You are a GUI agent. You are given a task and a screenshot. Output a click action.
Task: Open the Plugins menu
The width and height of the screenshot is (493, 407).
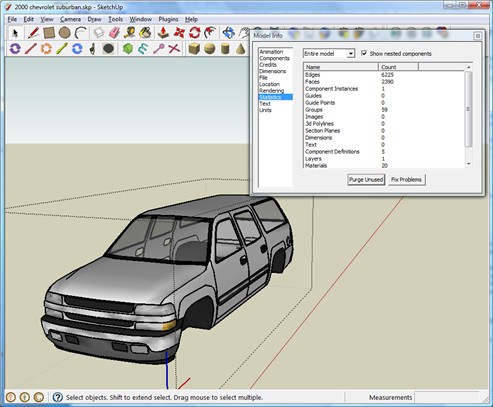(168, 19)
